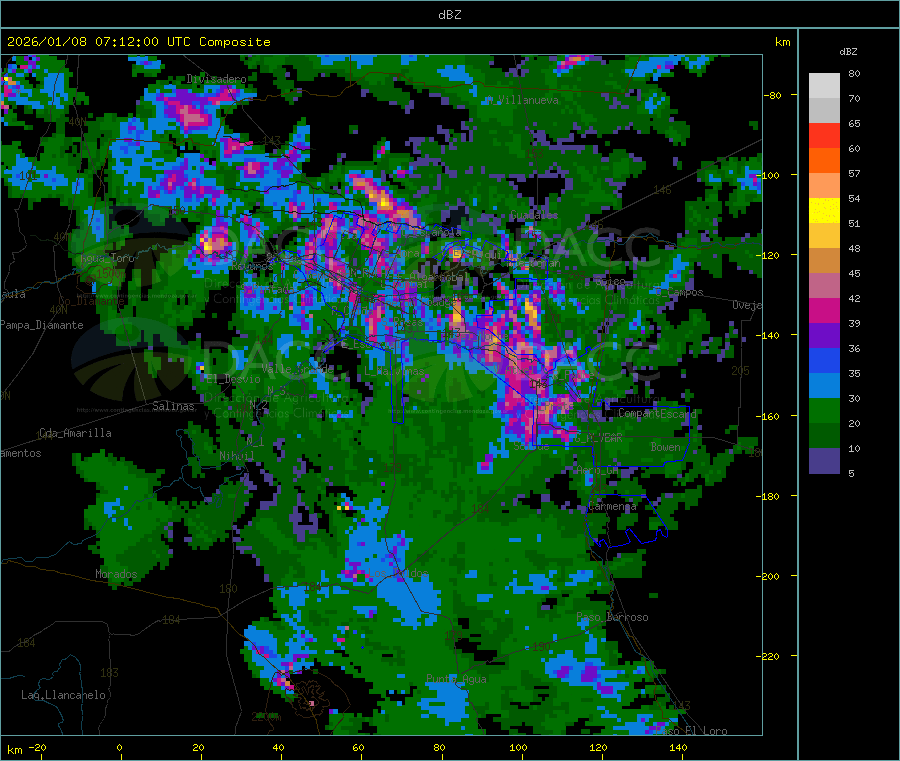Click the Paso_Barroso label

pos(612,617)
